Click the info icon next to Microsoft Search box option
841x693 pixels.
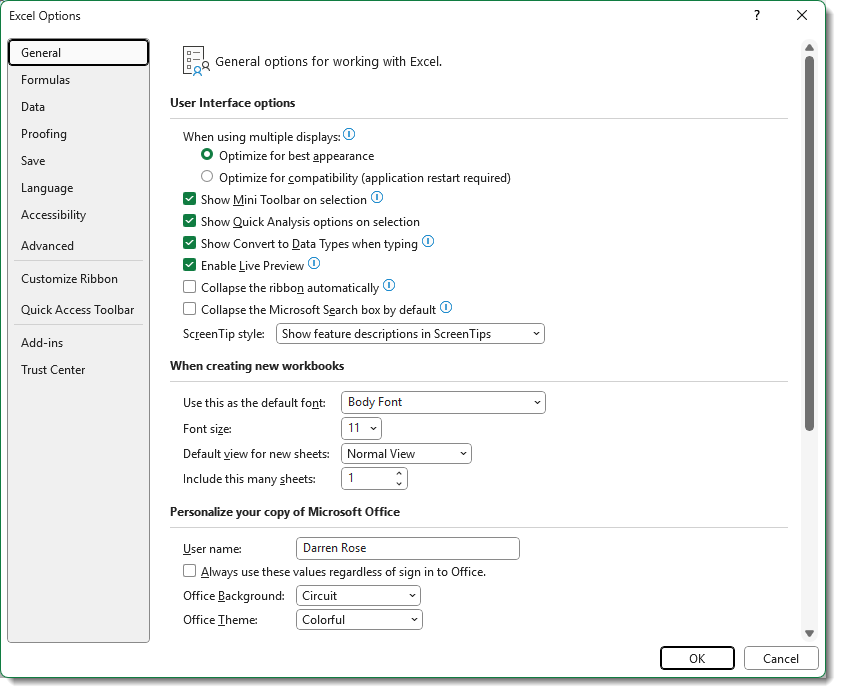coord(446,307)
